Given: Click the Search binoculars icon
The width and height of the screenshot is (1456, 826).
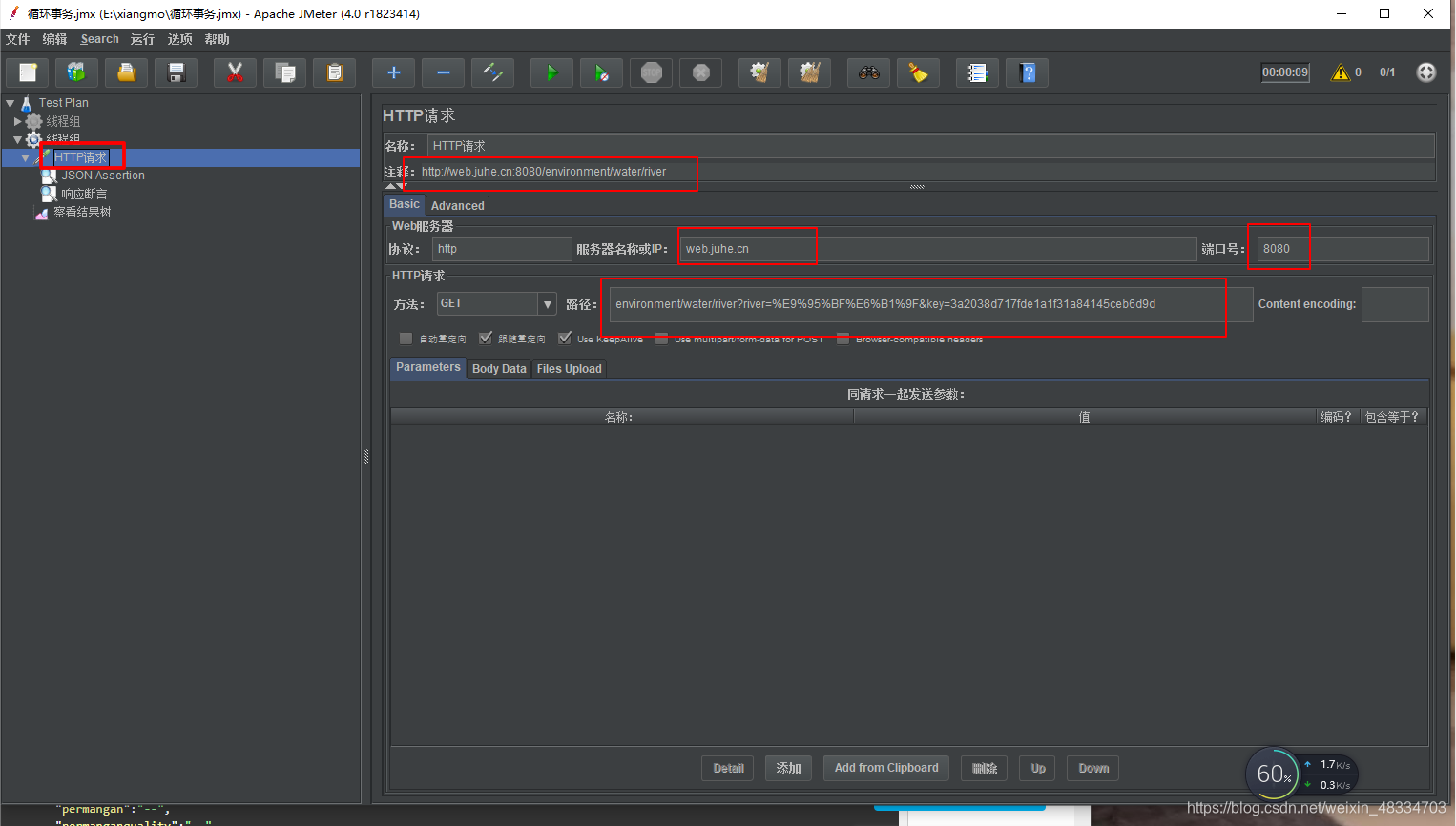Looking at the screenshot, I should click(x=869, y=72).
